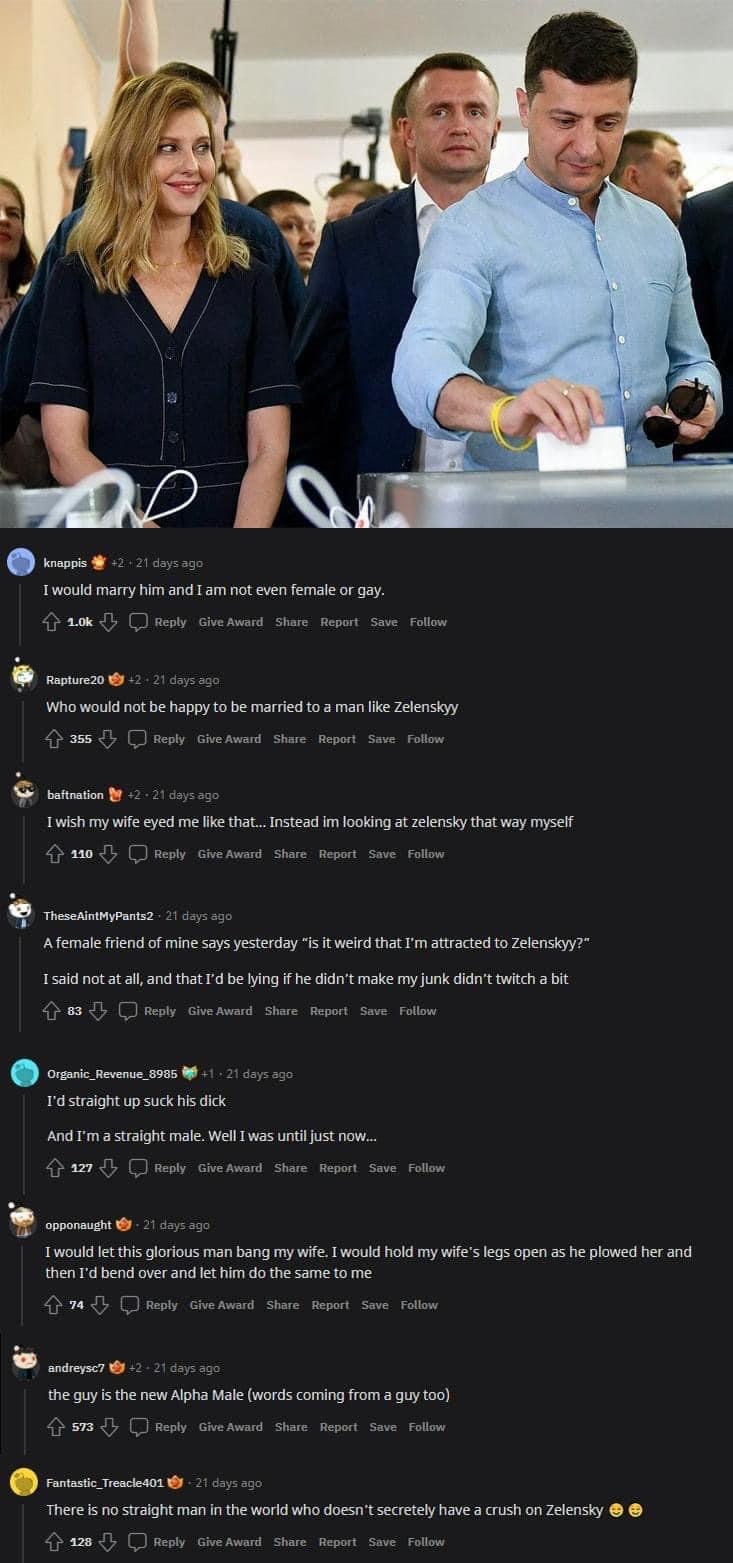Report the baftnation comment
Screen dimensions: 733x1563
click(338, 854)
